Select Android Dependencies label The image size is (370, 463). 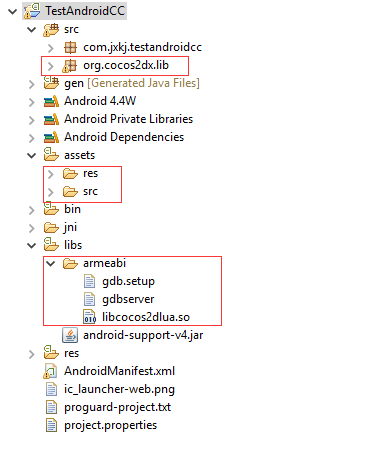click(x=124, y=137)
